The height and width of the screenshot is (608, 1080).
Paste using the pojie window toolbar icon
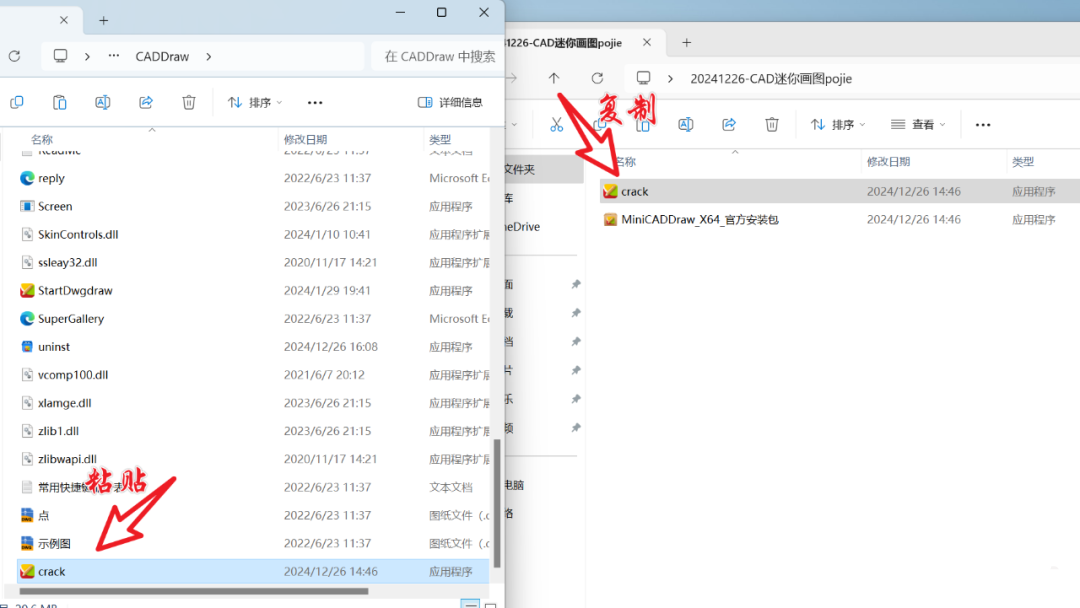point(643,125)
